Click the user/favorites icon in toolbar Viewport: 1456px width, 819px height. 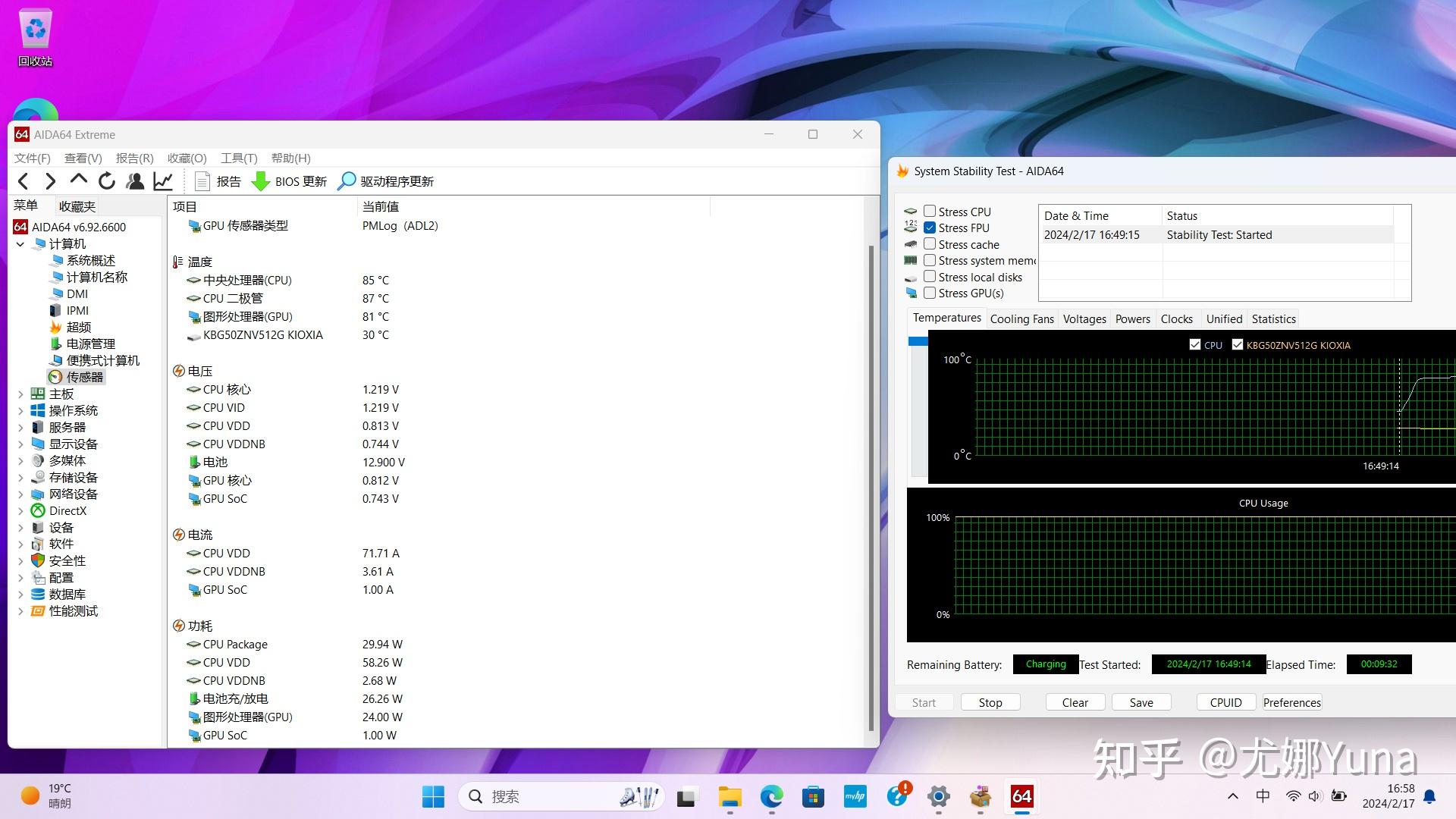pyautogui.click(x=135, y=181)
